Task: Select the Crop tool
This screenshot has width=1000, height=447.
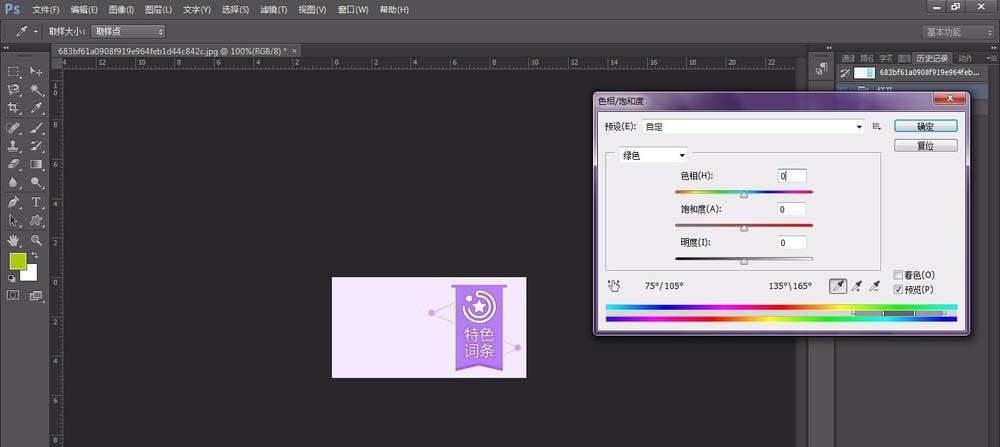Action: click(14, 108)
